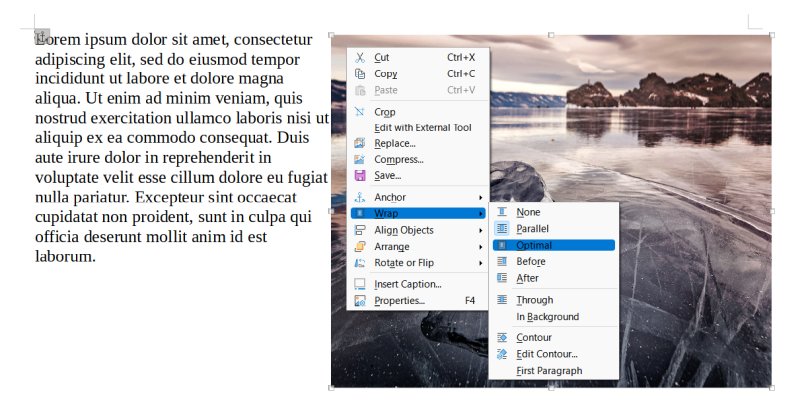Viewport: 800px width, 410px height.
Task: Select Crop menu entry
Action: click(x=418, y=112)
